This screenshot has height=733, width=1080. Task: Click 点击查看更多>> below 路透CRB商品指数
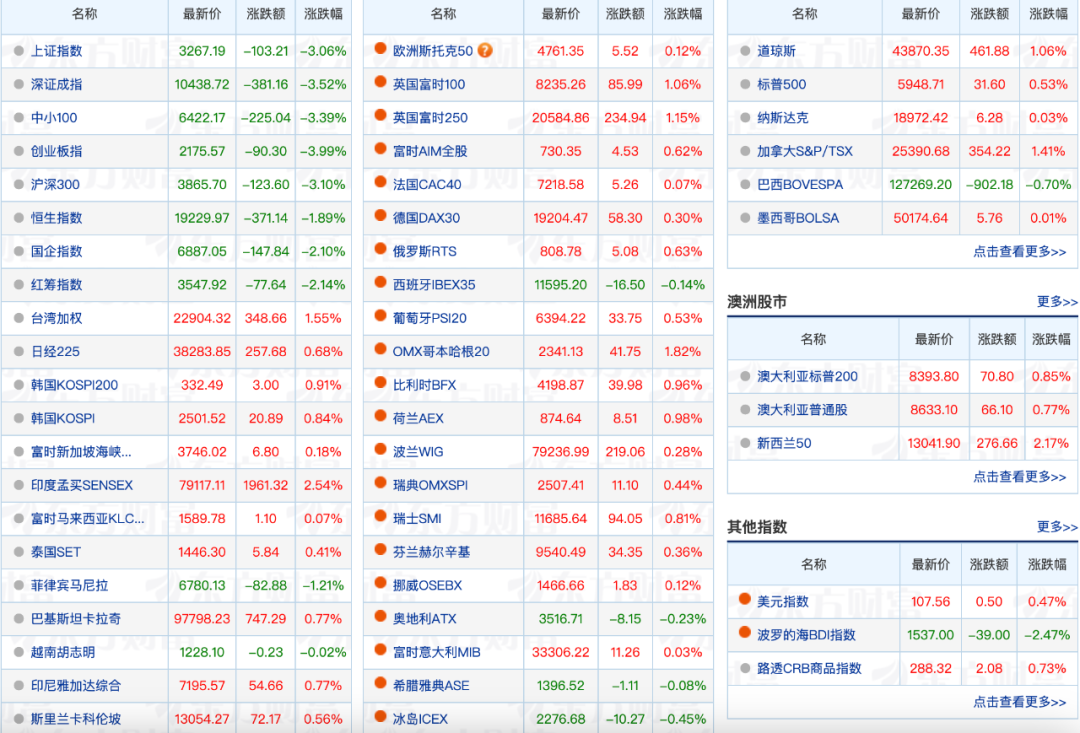pyautogui.click(x=1020, y=702)
